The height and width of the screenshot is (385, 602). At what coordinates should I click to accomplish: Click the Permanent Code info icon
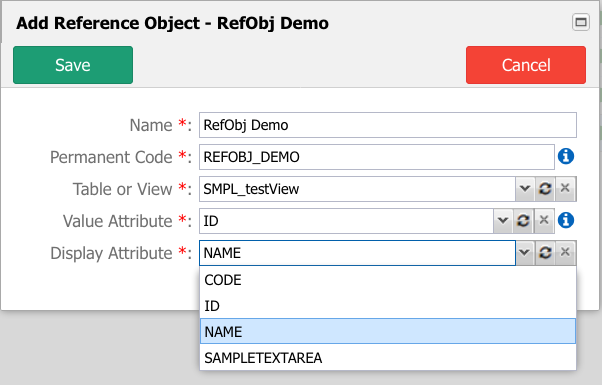[x=566, y=157]
